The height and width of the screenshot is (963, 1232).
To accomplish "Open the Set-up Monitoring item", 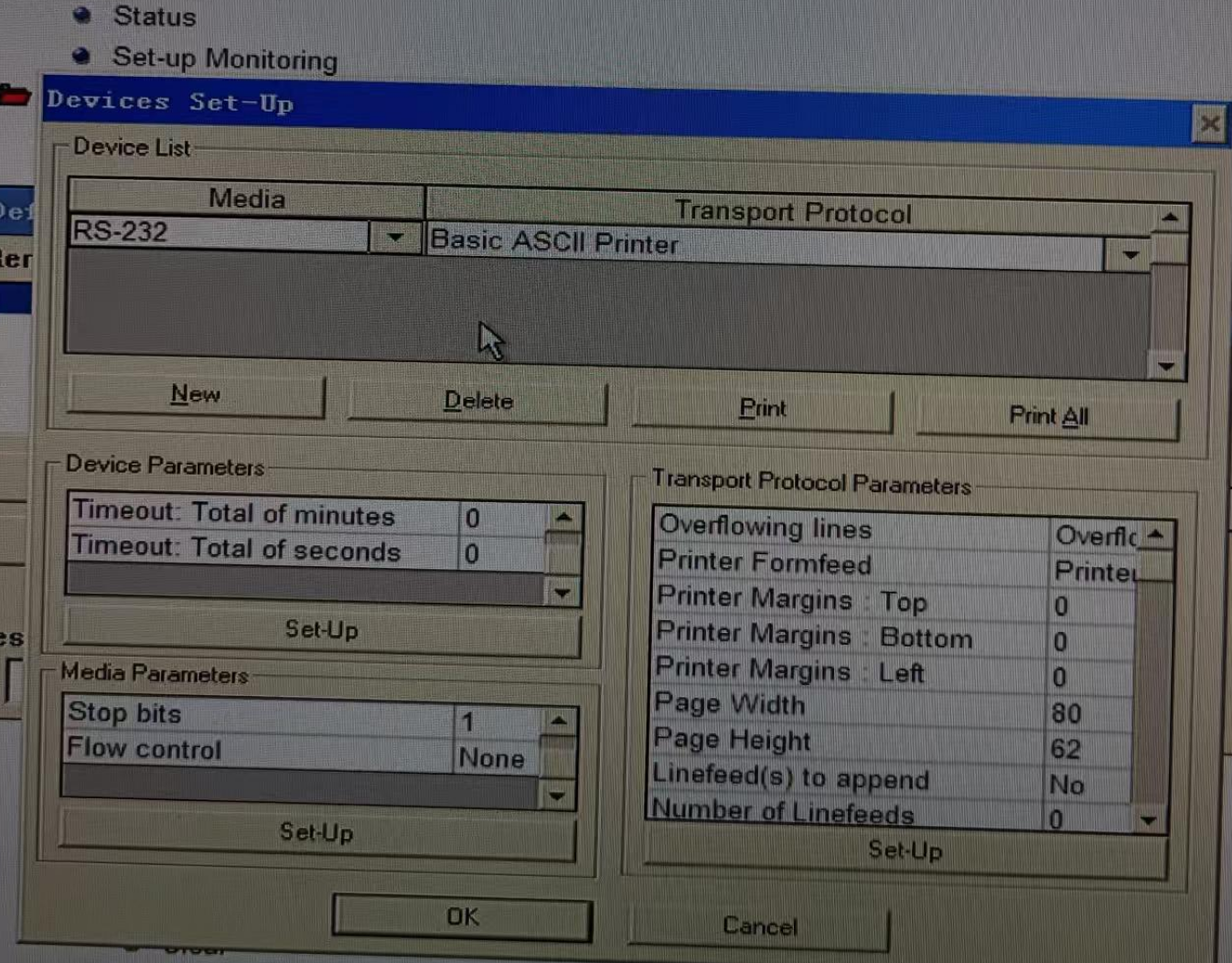I will [225, 59].
